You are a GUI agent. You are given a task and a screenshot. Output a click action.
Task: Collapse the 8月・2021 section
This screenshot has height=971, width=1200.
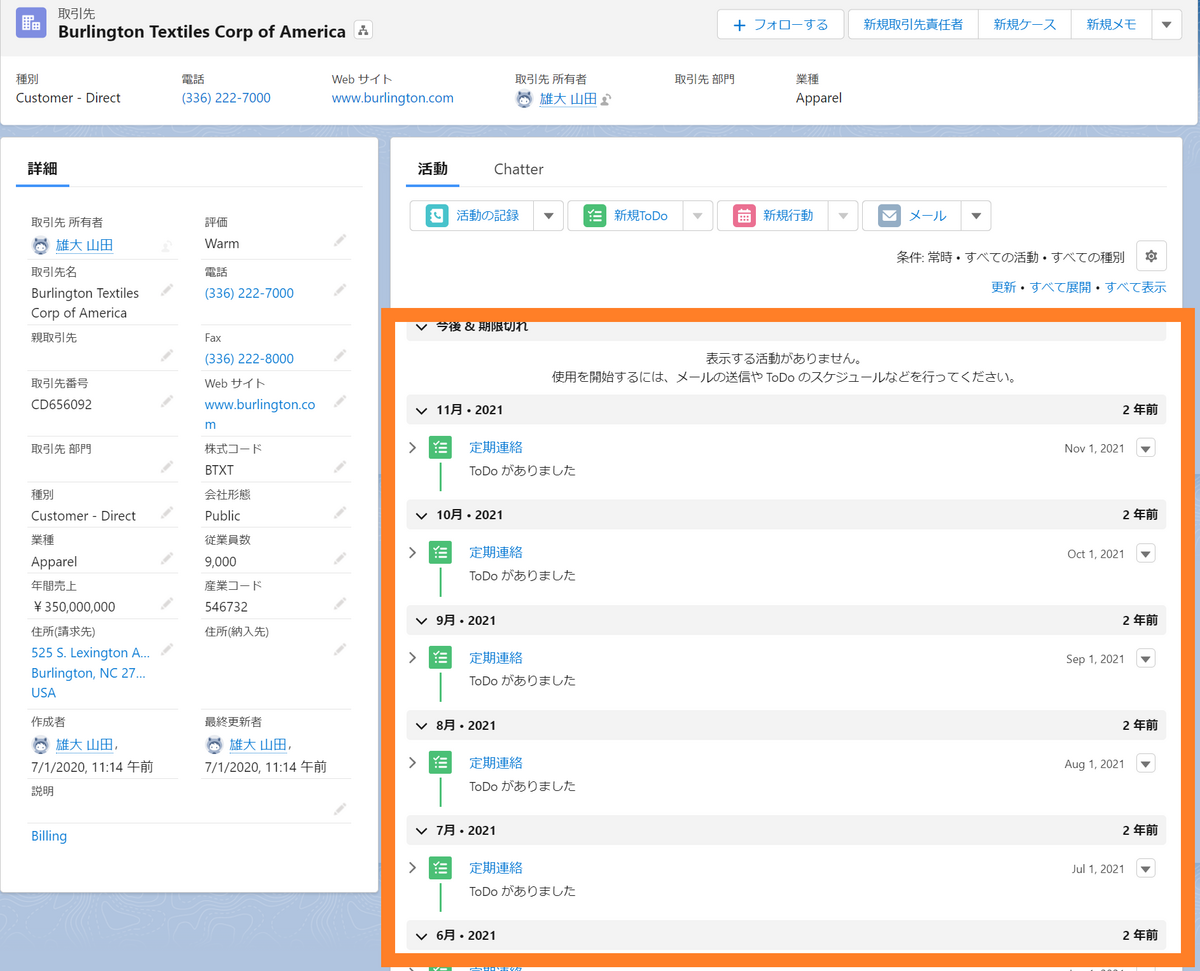(421, 725)
